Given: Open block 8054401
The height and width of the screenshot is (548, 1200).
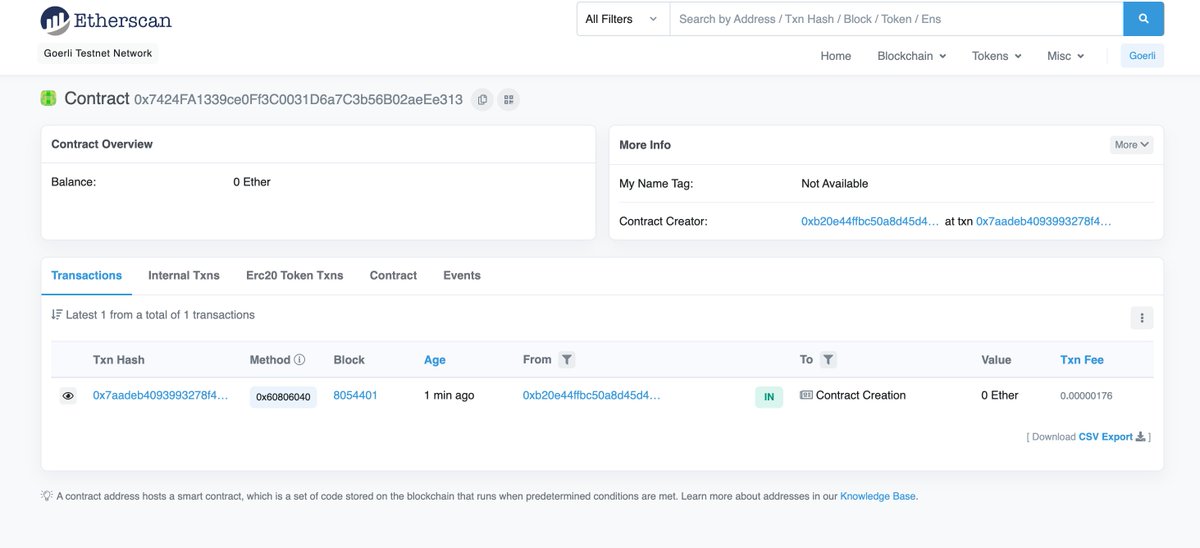Looking at the screenshot, I should tap(355, 396).
